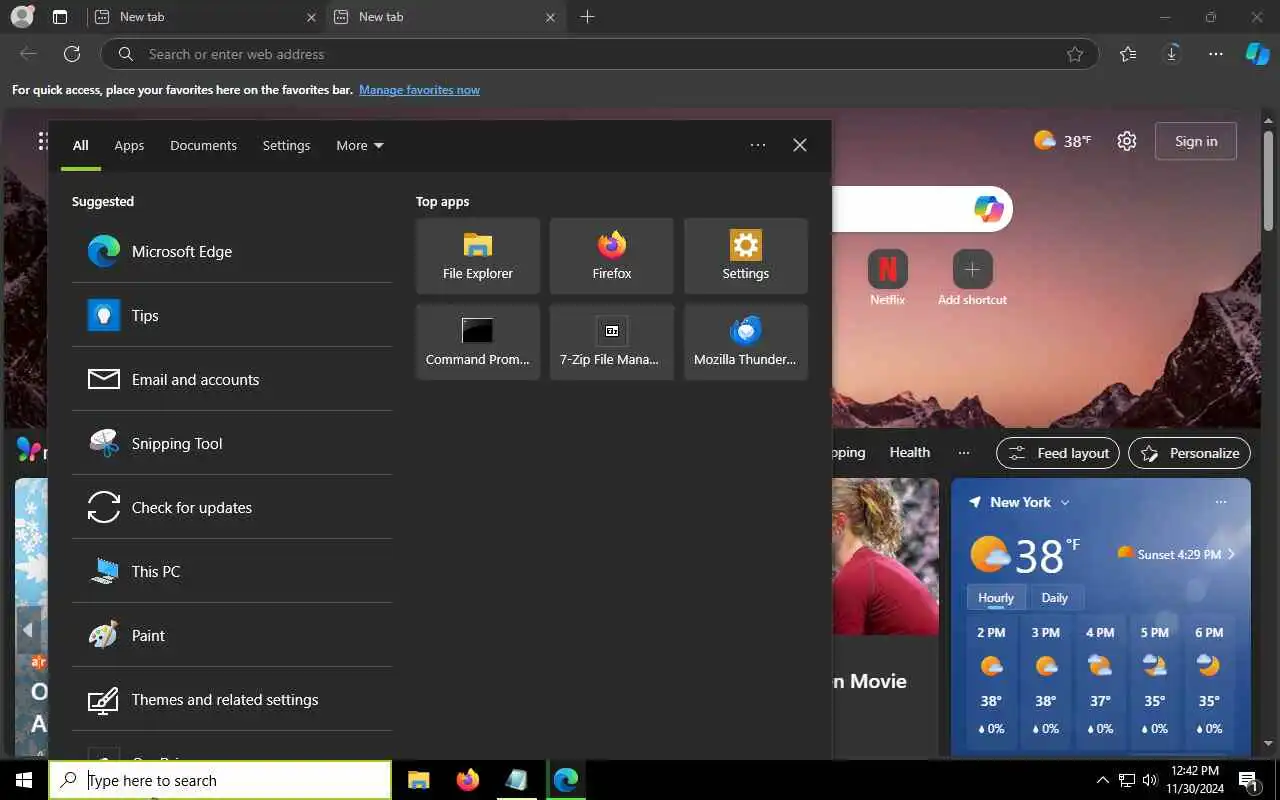Open the notification center icon
The height and width of the screenshot is (800, 1280).
click(x=1248, y=780)
